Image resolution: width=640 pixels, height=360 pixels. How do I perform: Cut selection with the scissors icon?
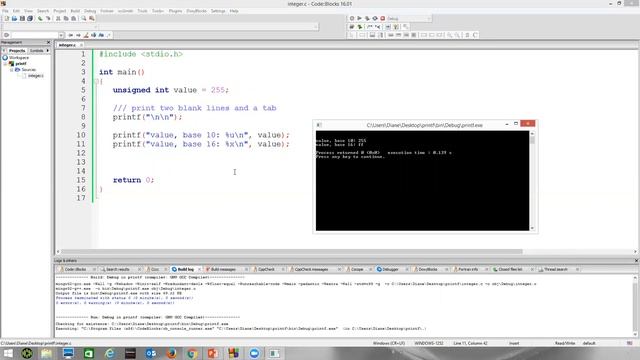click(x=58, y=18)
